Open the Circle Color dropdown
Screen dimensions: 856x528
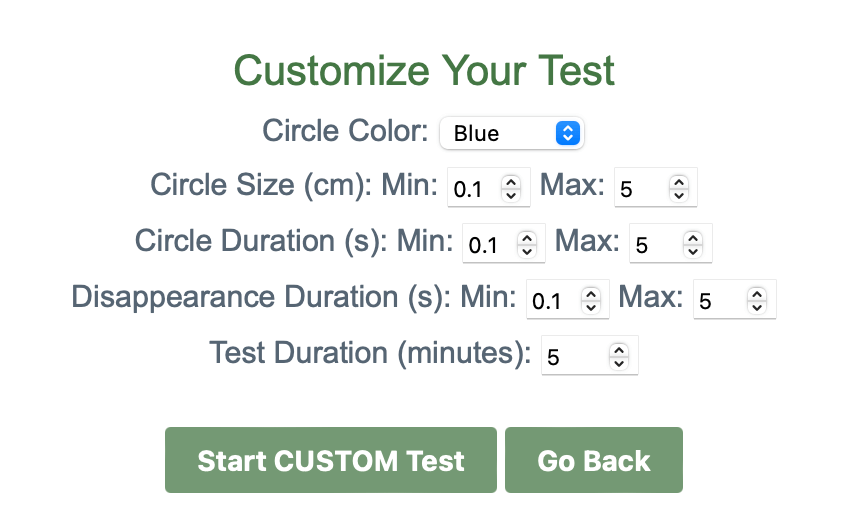click(511, 133)
